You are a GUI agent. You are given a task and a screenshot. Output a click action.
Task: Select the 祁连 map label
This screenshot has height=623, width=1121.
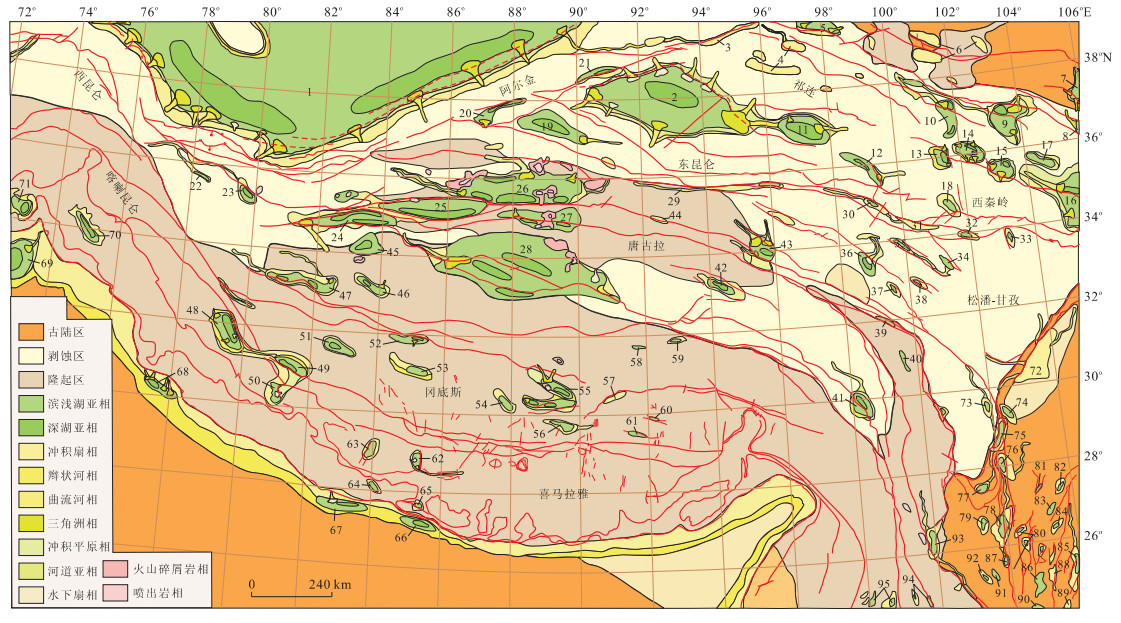(x=804, y=88)
